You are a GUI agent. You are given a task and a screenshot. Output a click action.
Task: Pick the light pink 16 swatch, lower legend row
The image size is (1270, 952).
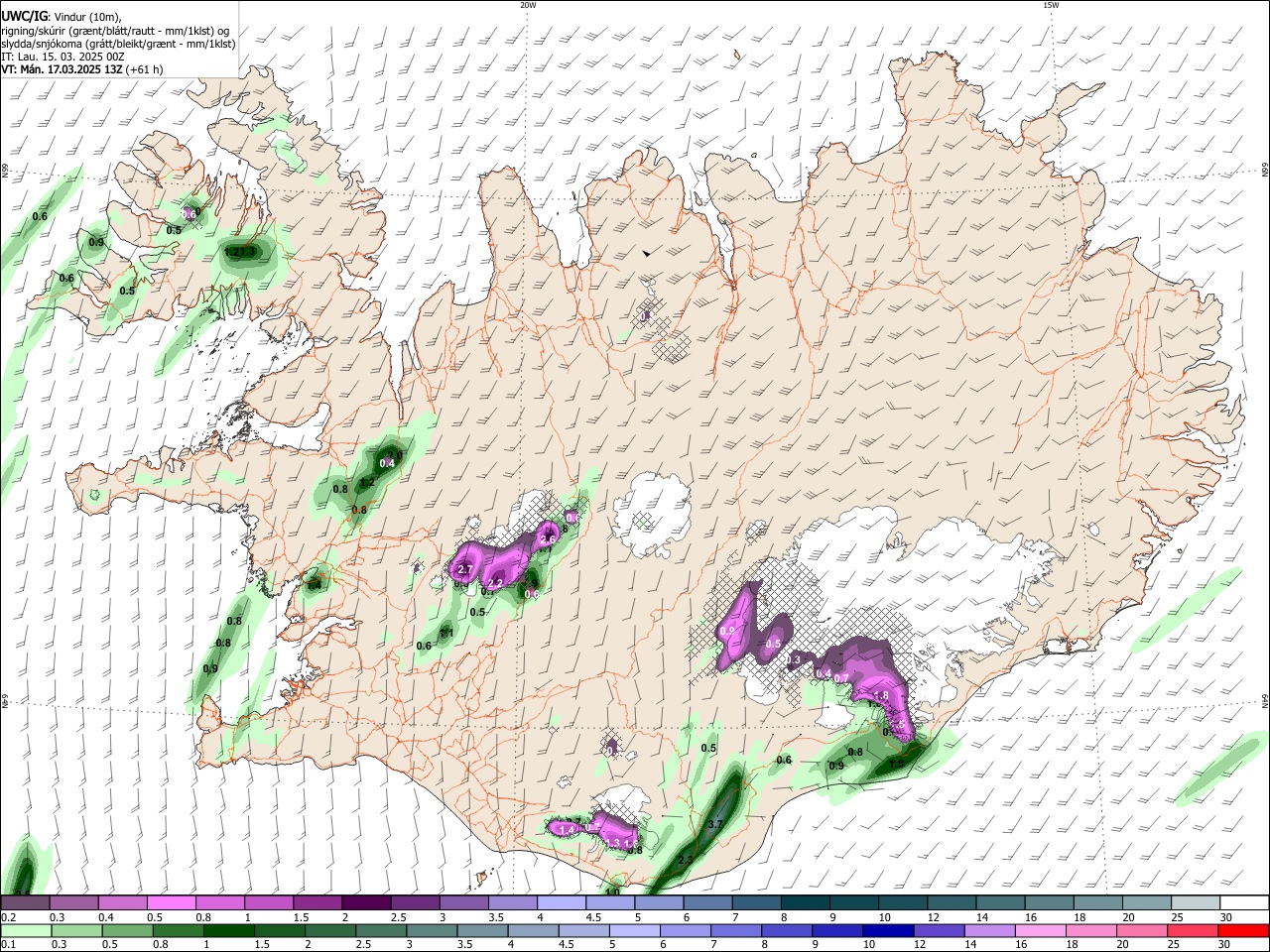pyautogui.click(x=1042, y=930)
